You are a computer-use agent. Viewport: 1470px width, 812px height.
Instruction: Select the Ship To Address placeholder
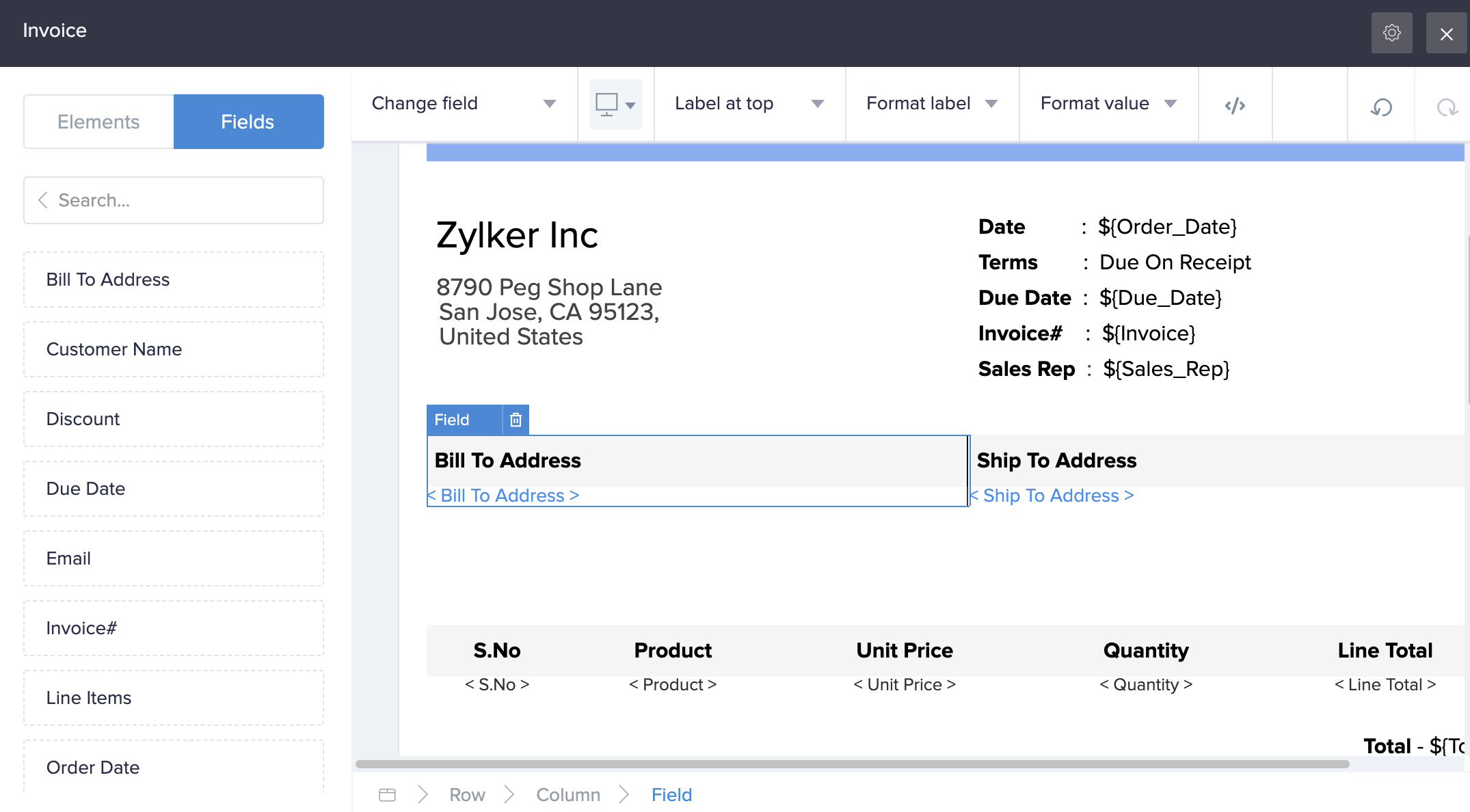pos(1053,496)
